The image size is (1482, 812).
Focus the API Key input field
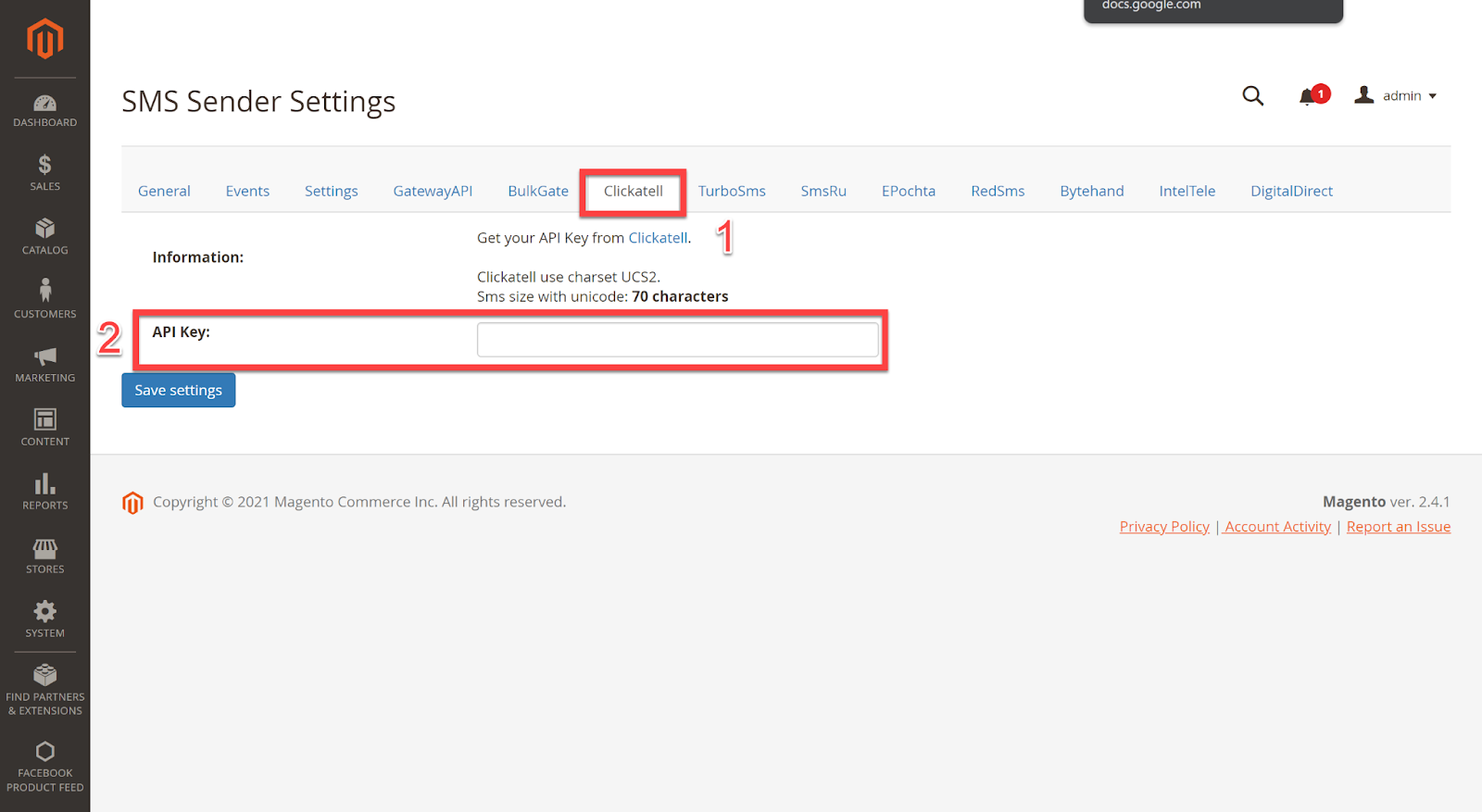[x=677, y=339]
